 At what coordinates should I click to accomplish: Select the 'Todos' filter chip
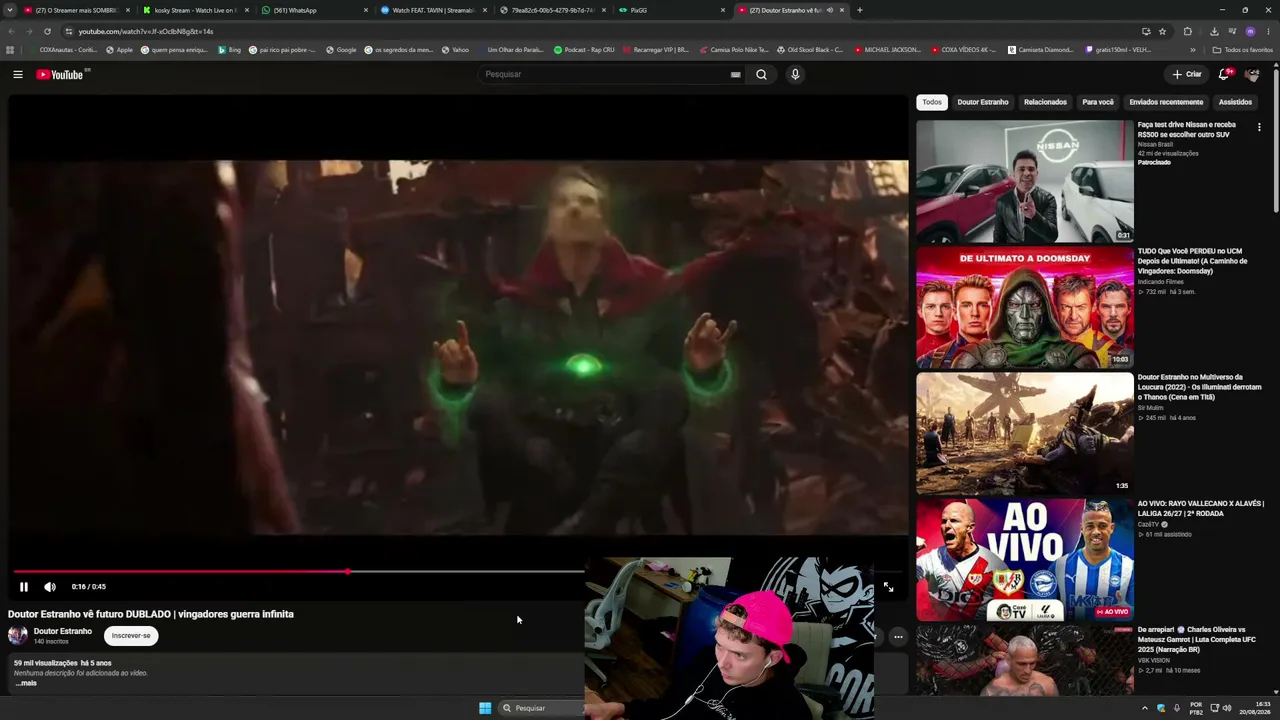(x=932, y=102)
